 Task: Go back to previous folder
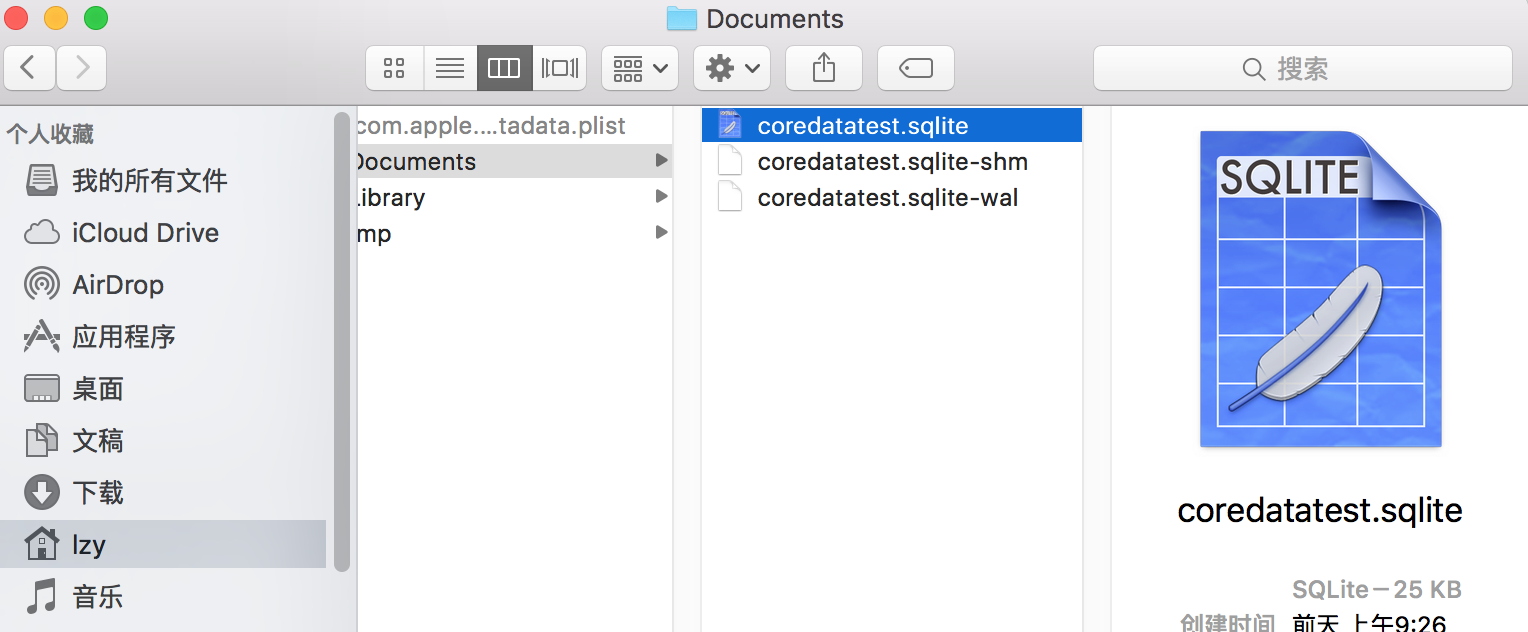point(29,68)
